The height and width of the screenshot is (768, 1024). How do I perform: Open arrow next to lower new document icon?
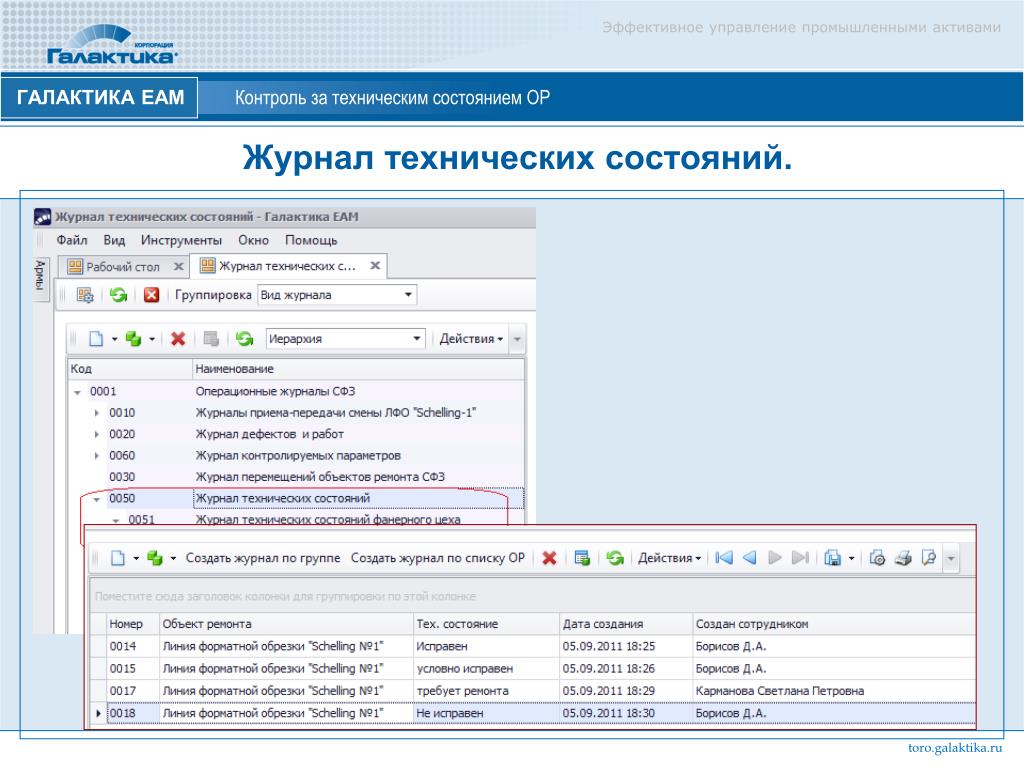[x=136, y=559]
